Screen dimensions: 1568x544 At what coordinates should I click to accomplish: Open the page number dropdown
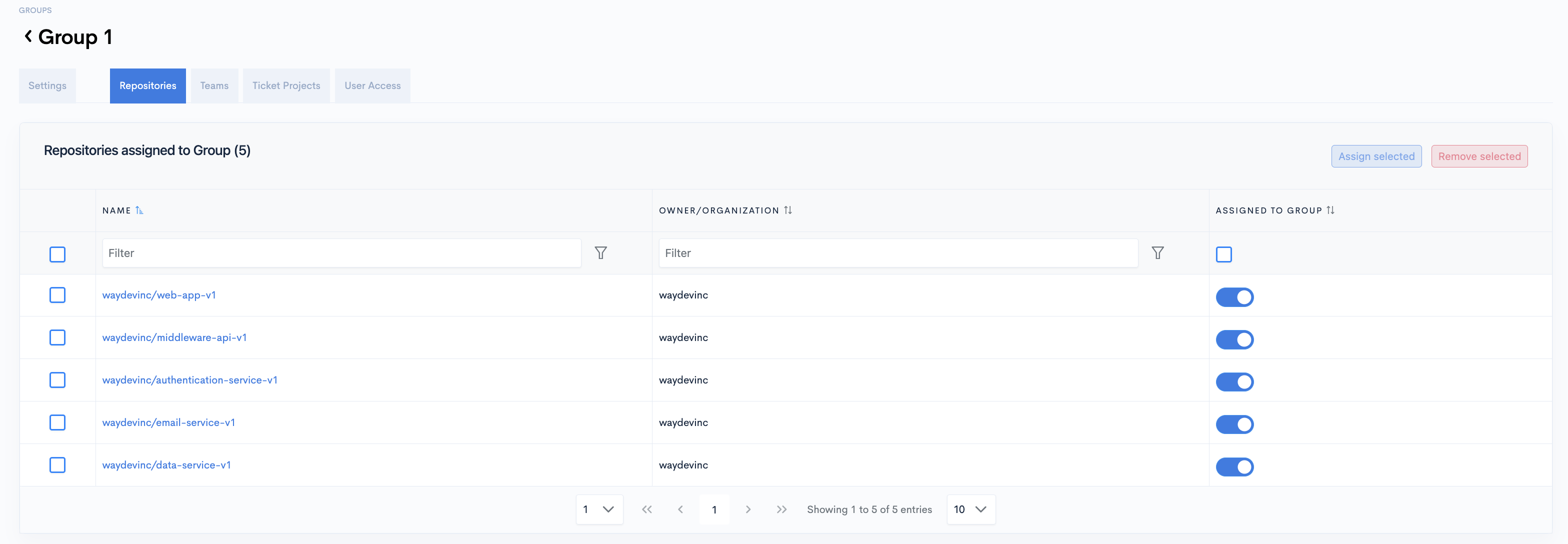click(x=599, y=509)
